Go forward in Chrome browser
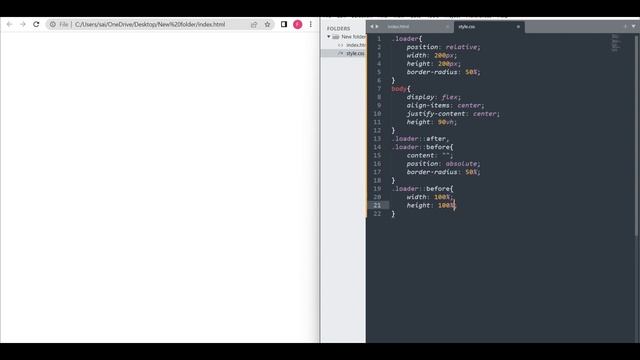 point(23,24)
